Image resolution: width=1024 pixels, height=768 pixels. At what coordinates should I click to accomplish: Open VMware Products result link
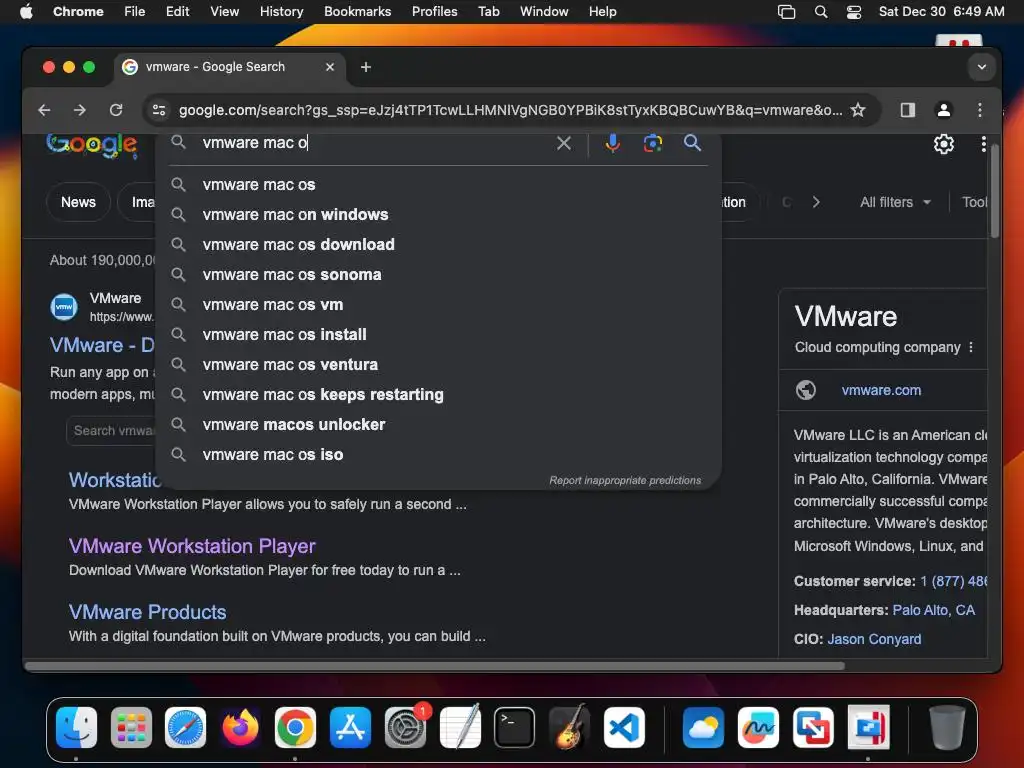(x=148, y=612)
